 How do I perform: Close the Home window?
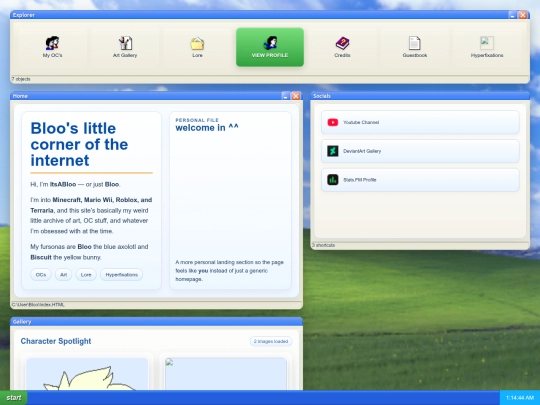click(x=296, y=96)
